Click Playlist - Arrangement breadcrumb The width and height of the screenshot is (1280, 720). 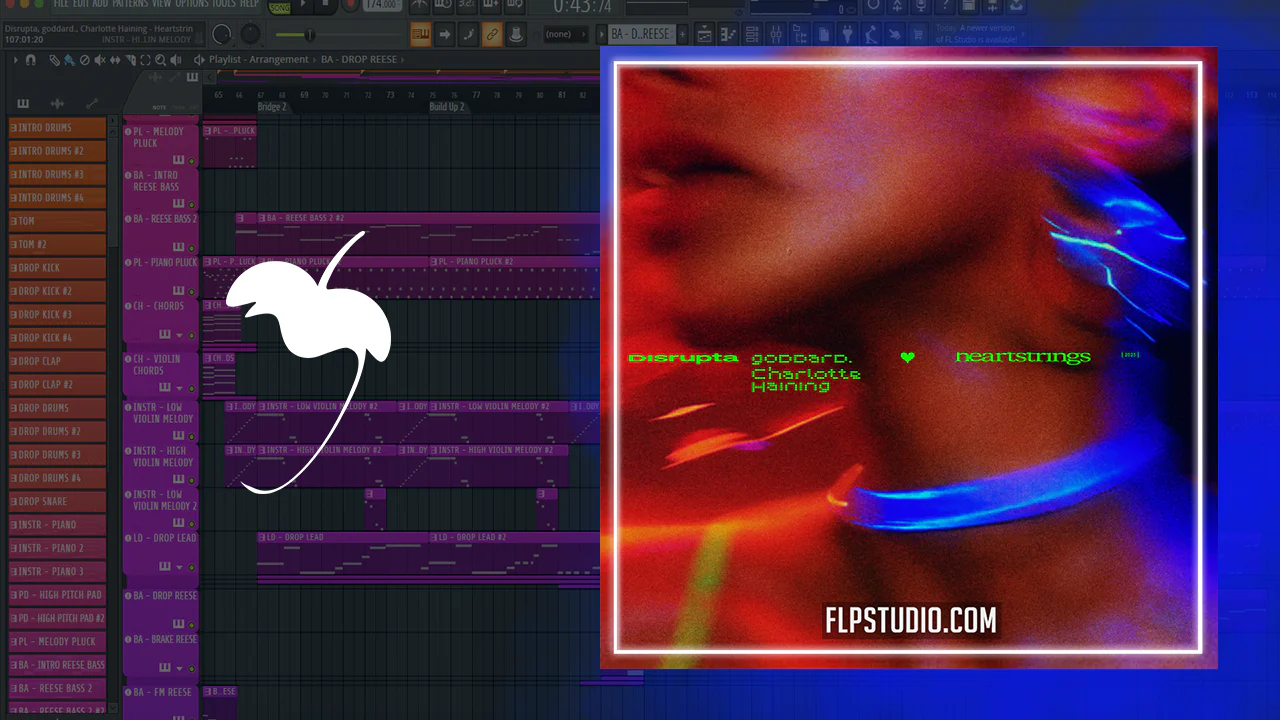coord(258,60)
